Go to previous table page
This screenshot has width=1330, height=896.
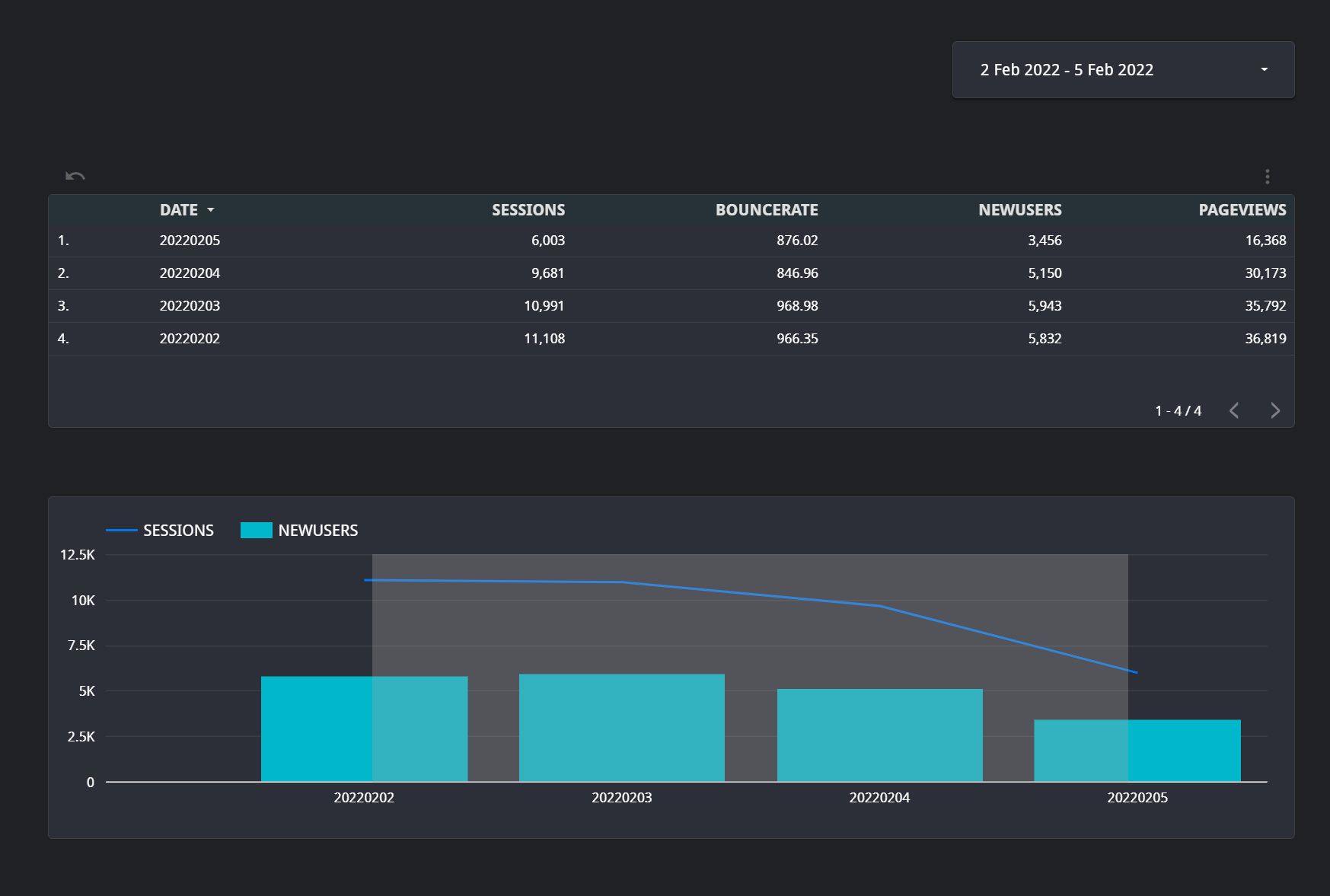1234,411
